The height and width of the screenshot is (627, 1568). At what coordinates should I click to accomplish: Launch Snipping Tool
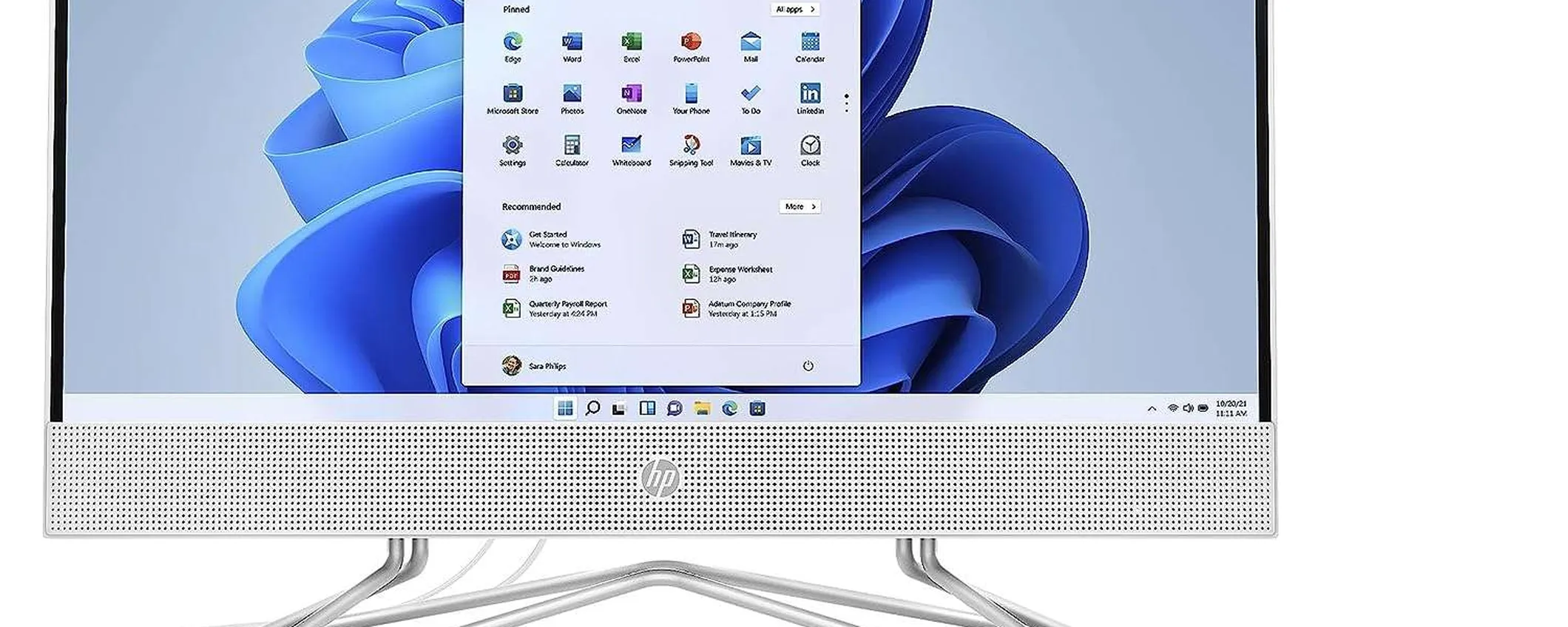[691, 151]
